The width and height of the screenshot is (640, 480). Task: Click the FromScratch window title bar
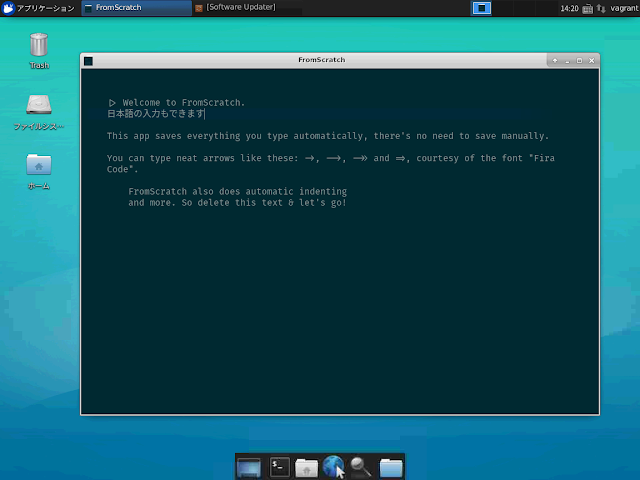point(322,60)
